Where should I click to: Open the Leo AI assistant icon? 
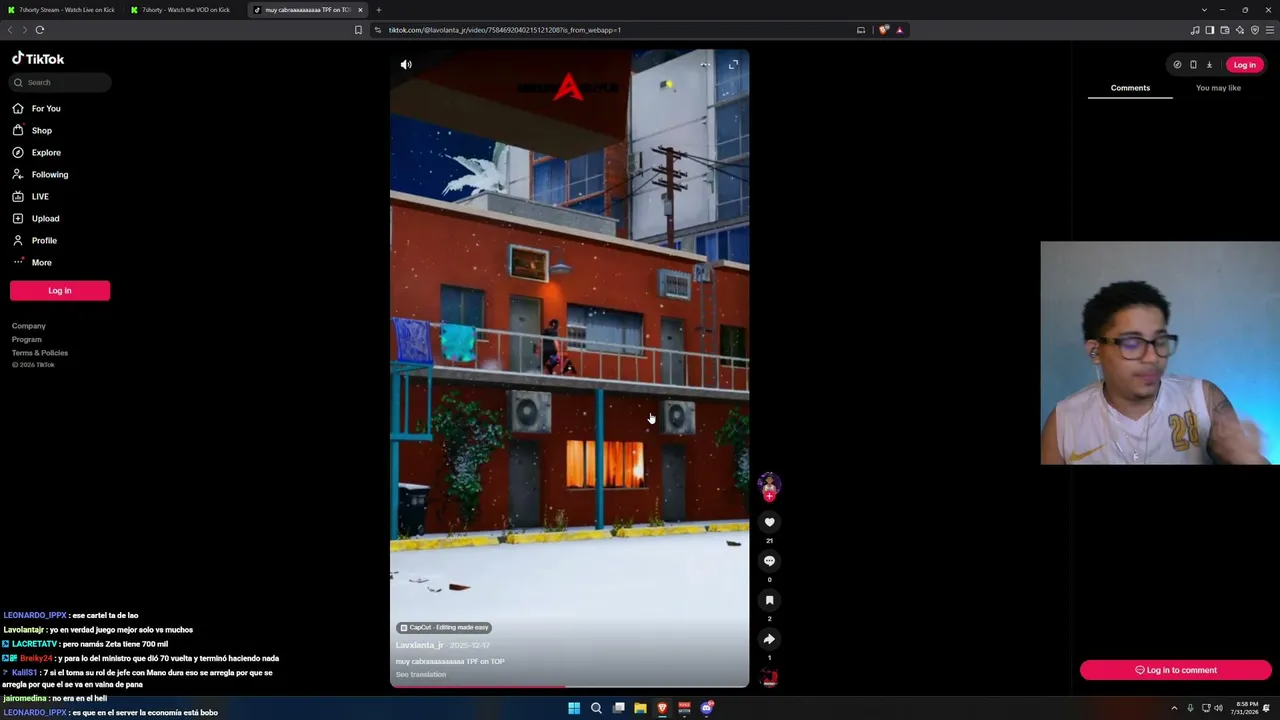1240,30
